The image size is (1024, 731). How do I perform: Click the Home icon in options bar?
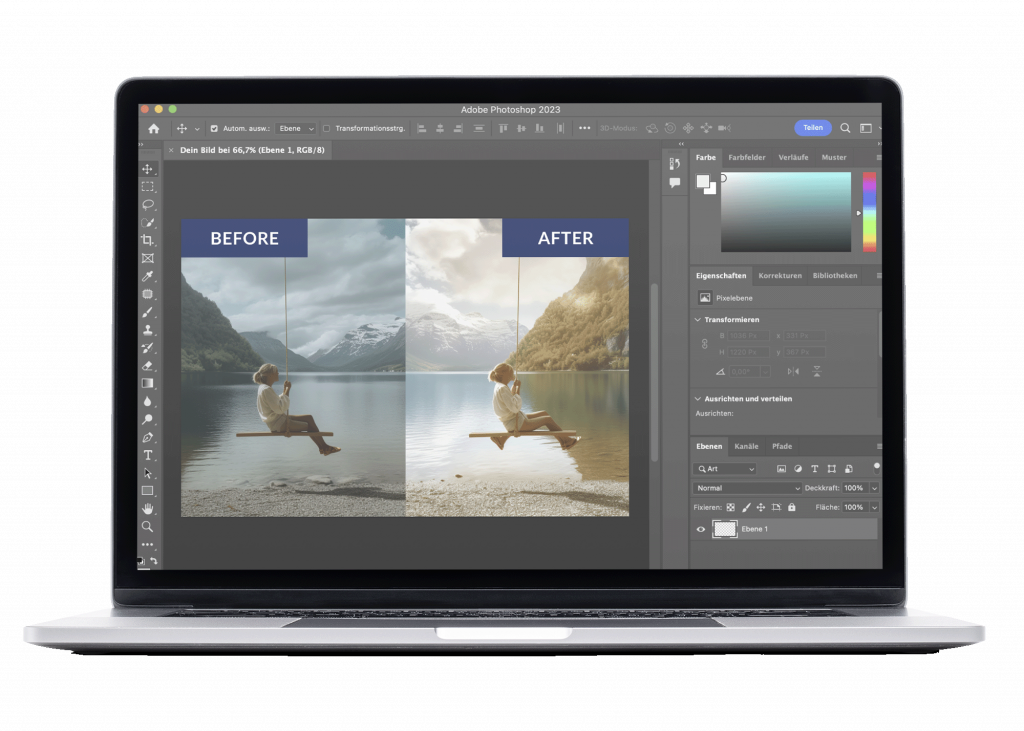pos(154,129)
